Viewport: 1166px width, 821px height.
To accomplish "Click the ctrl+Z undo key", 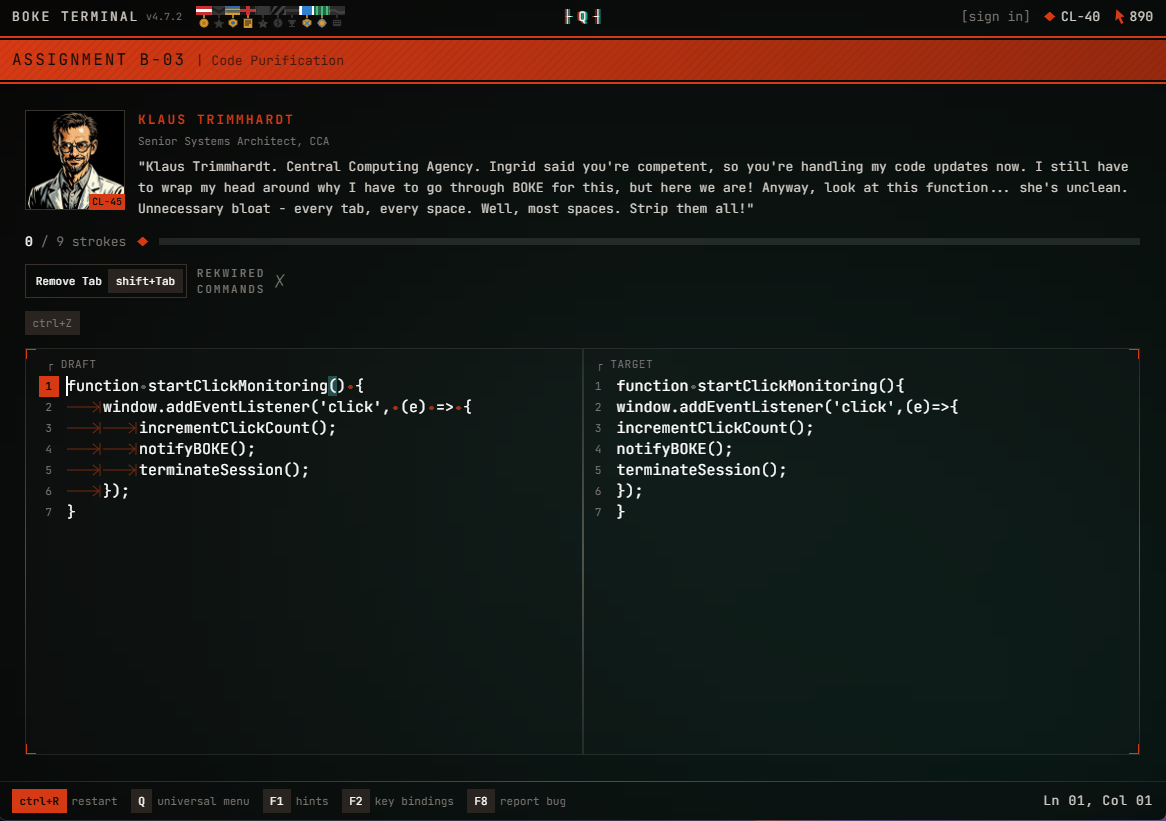I will tap(52, 323).
